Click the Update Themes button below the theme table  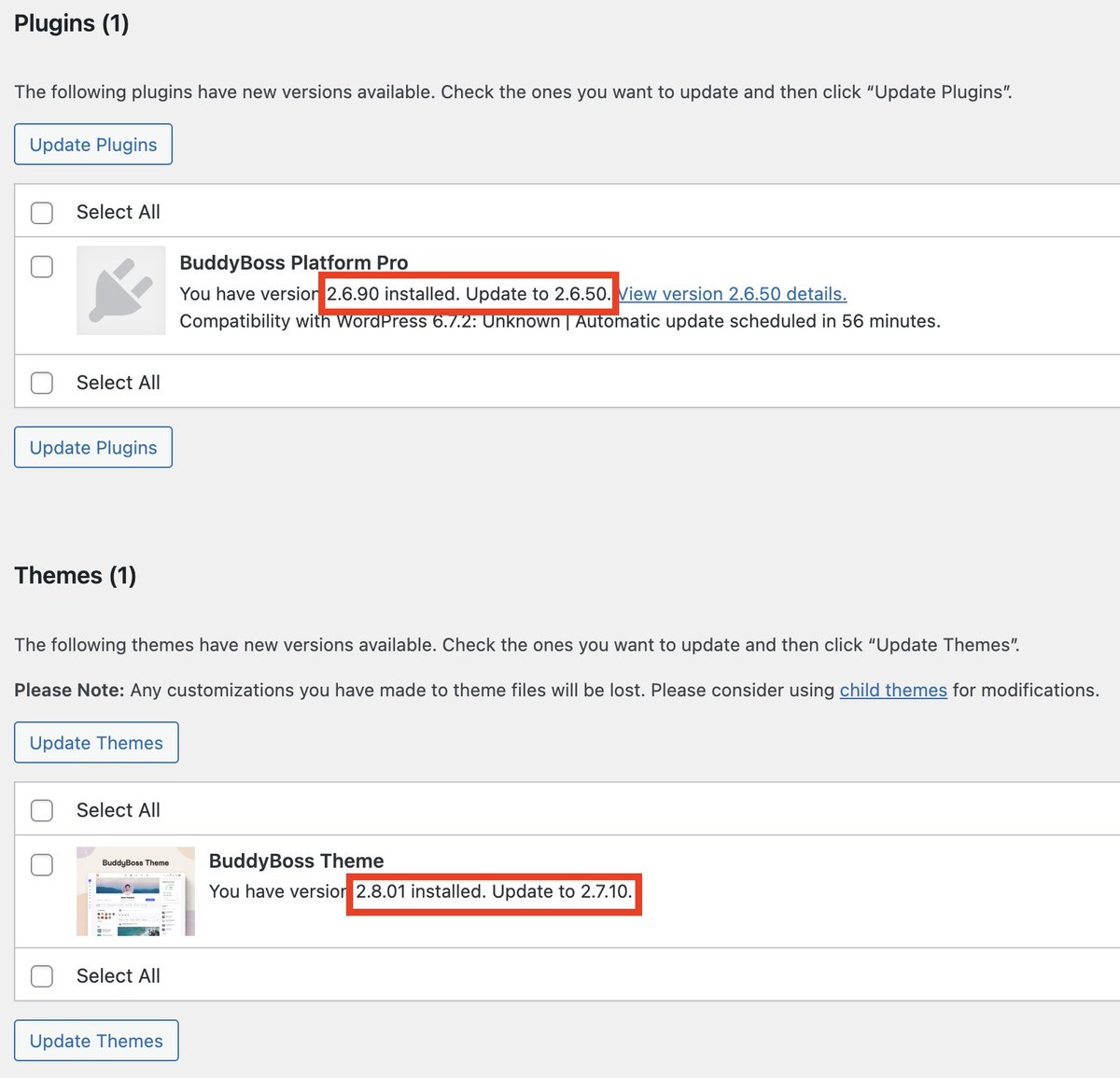(x=96, y=1041)
